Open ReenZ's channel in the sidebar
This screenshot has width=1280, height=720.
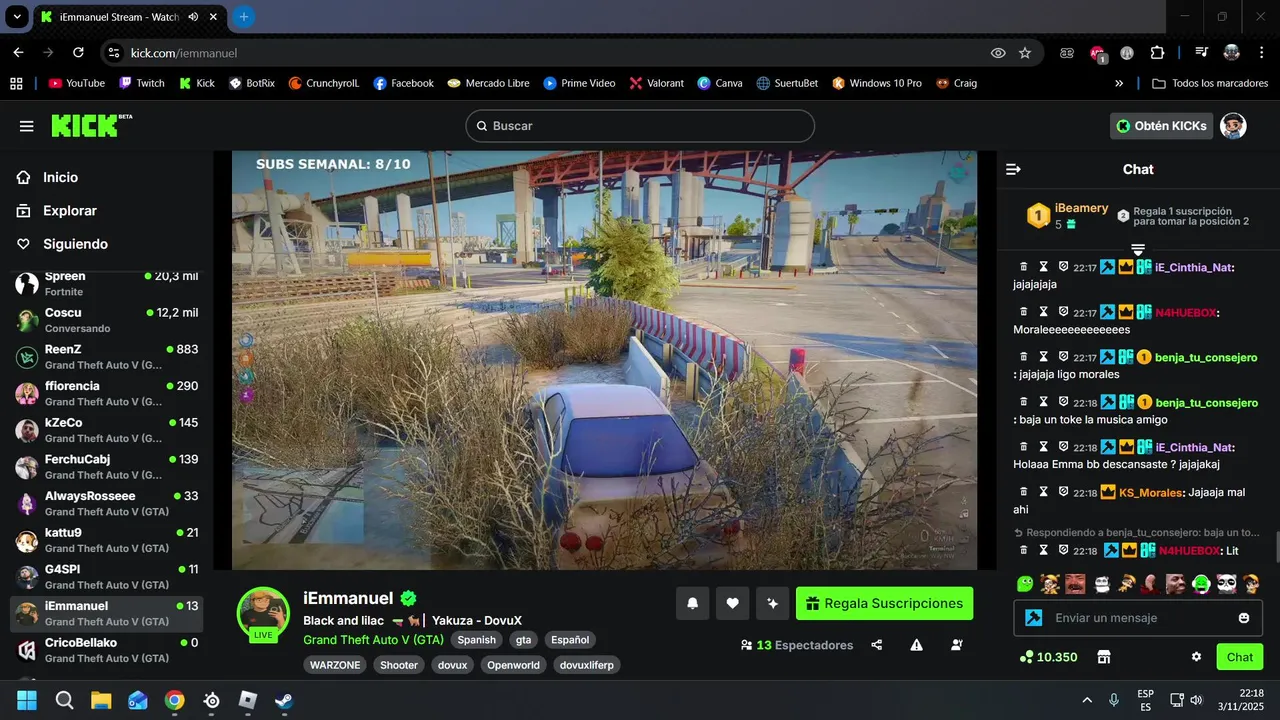click(x=107, y=357)
